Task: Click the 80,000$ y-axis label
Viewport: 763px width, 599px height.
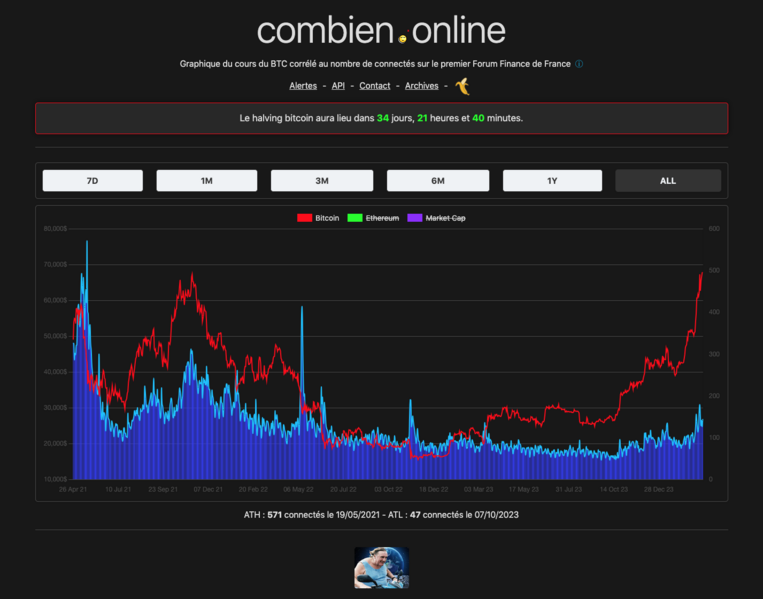Action: pos(55,229)
